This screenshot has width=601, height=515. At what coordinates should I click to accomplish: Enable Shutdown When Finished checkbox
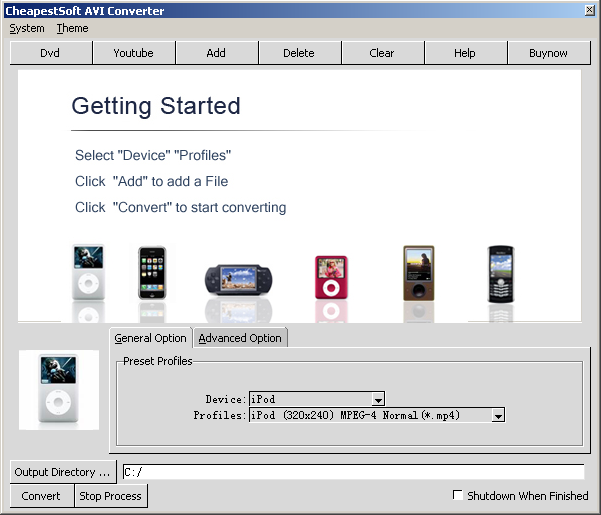pos(458,495)
